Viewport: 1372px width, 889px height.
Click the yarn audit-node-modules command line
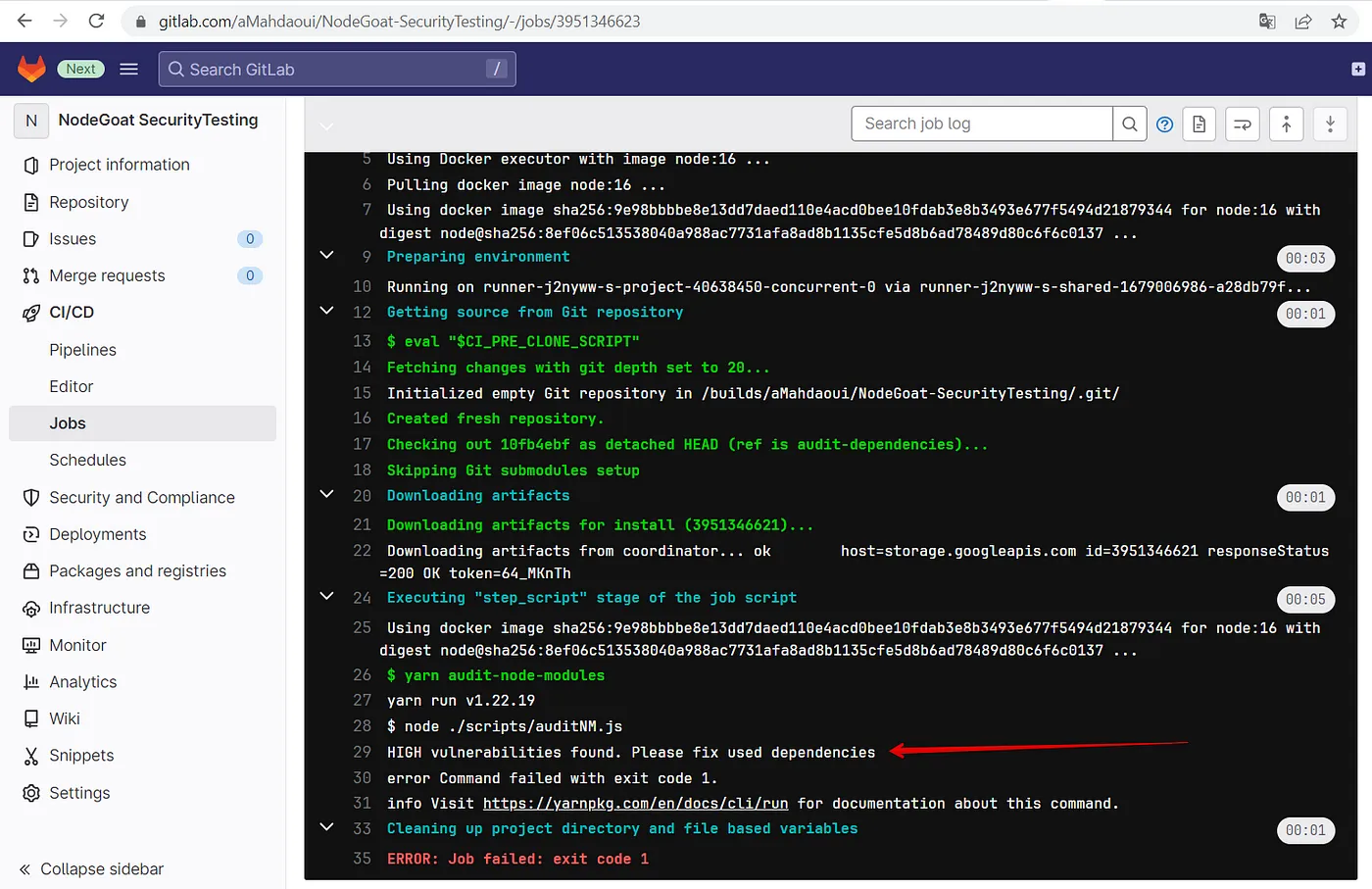(x=496, y=675)
